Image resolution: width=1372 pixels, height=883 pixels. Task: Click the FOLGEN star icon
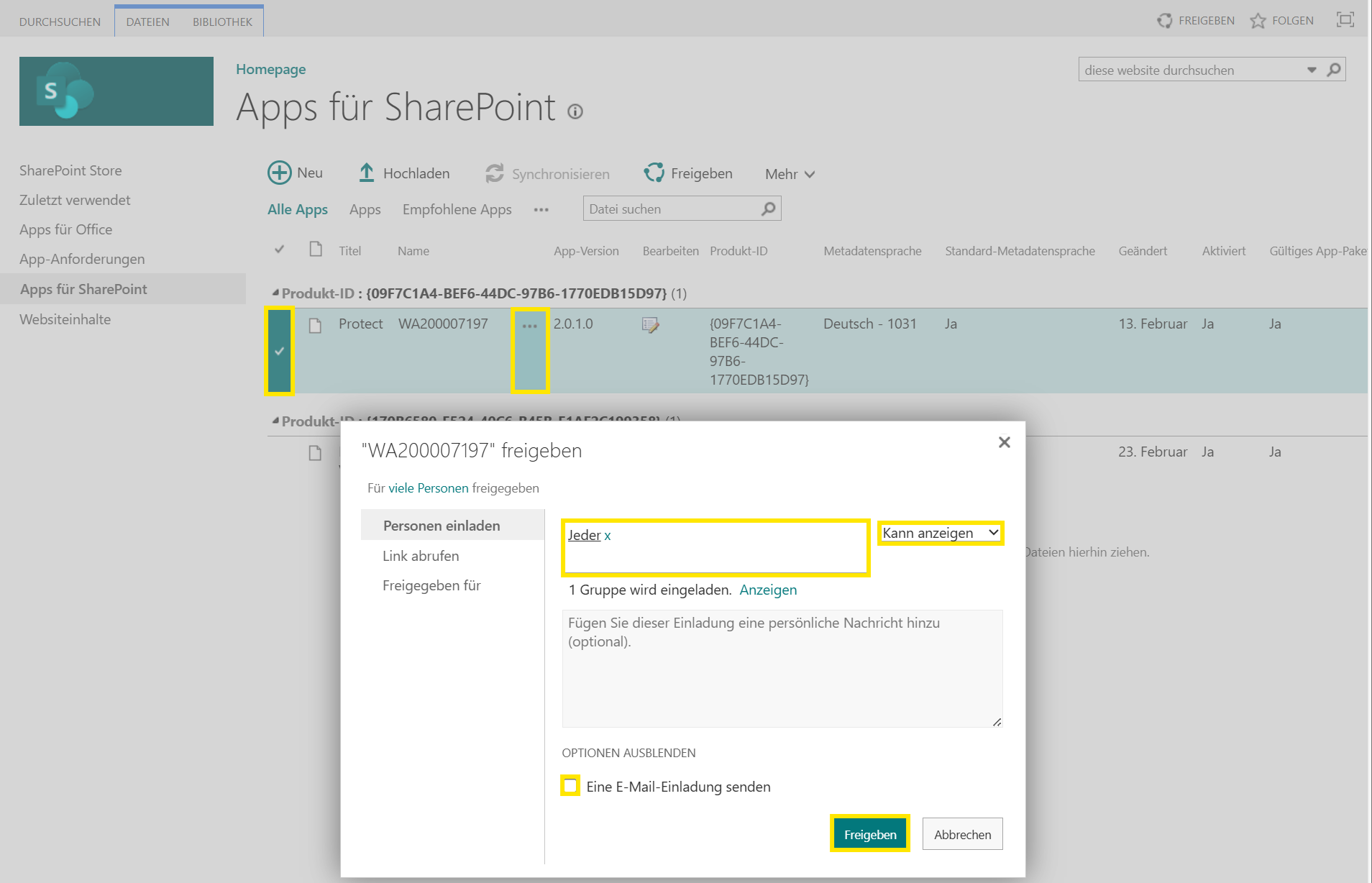click(x=1258, y=21)
